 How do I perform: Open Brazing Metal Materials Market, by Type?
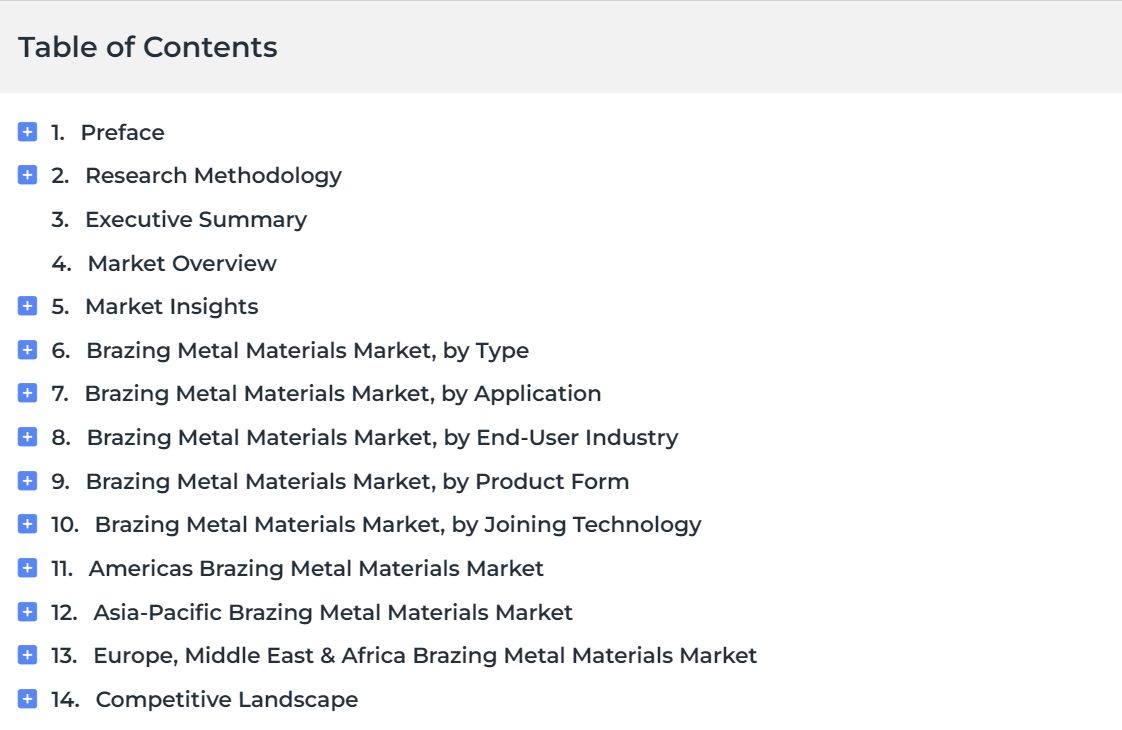(x=308, y=351)
